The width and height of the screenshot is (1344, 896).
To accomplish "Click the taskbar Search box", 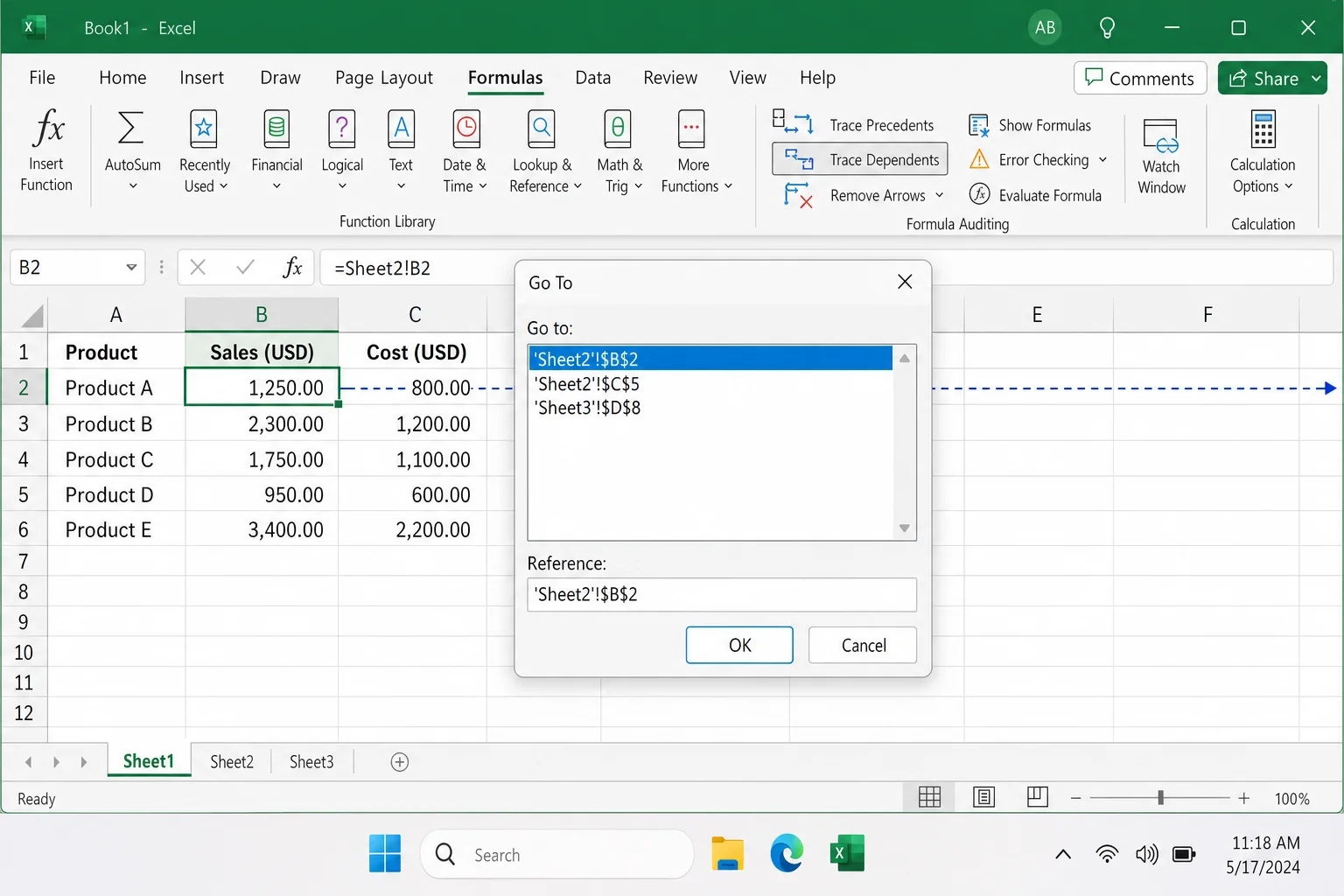I will [x=557, y=854].
